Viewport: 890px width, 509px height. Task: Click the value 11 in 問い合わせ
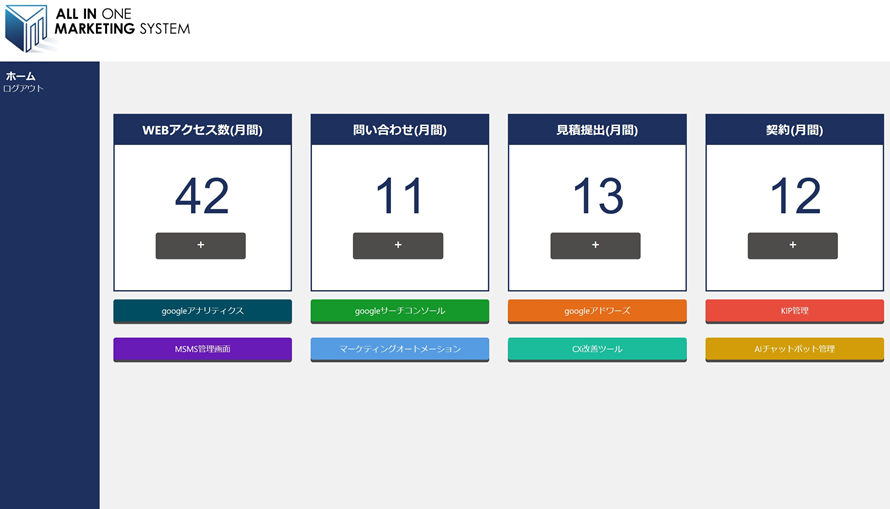400,196
